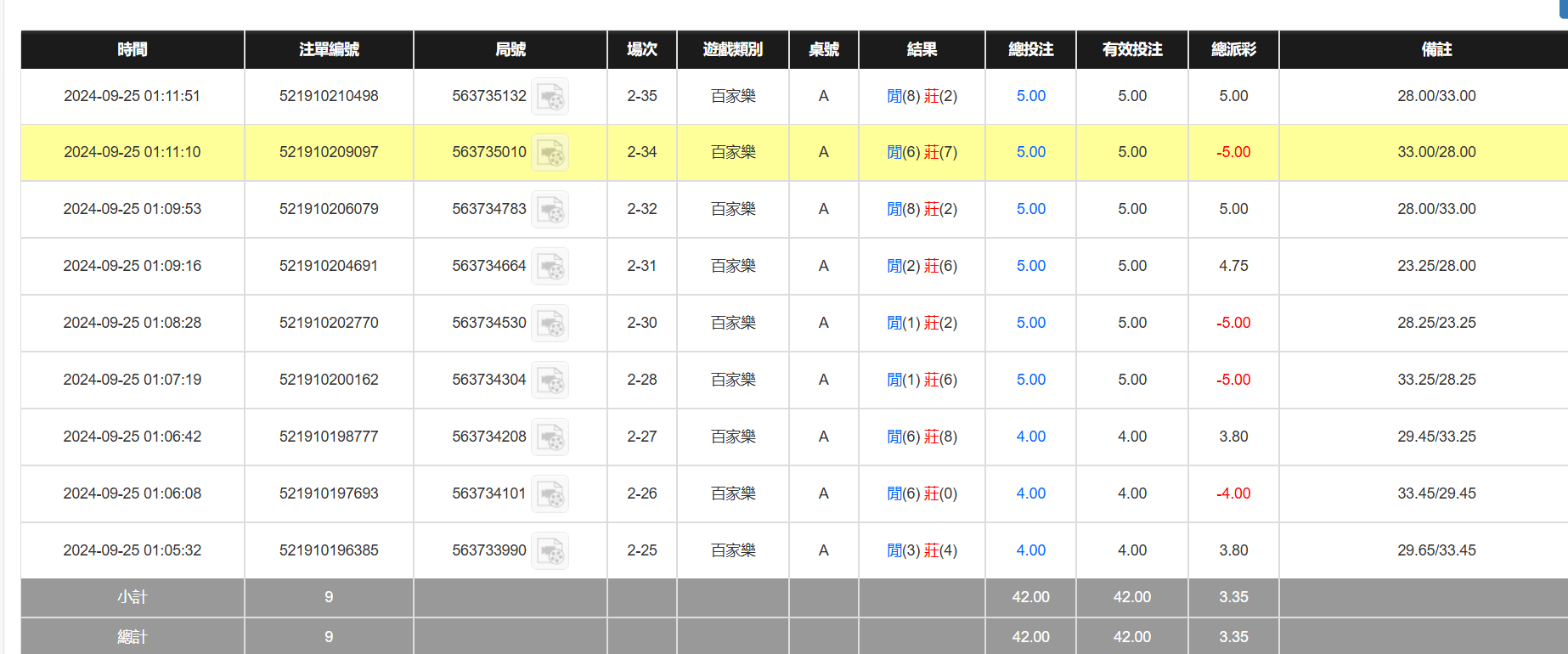
Task: Open video replay for round 563734783
Action: [550, 210]
